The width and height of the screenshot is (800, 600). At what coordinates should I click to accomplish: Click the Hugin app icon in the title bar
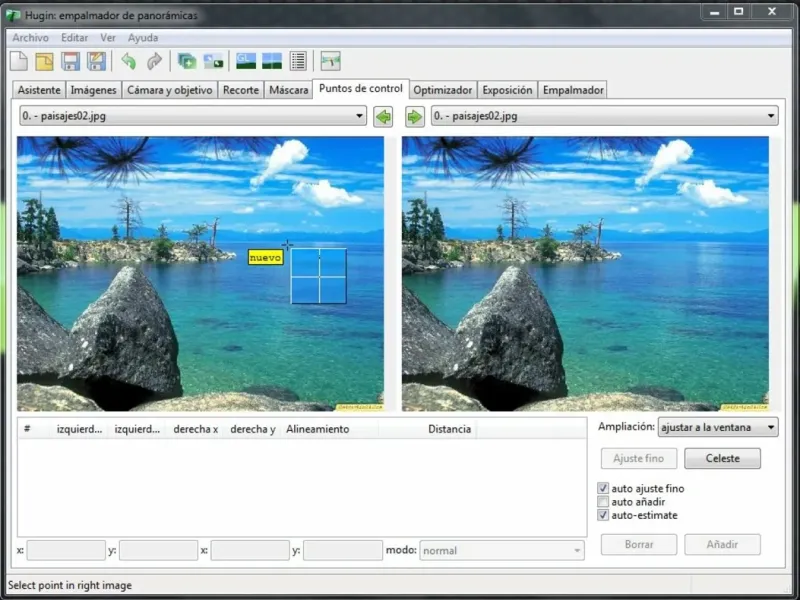(x=12, y=15)
